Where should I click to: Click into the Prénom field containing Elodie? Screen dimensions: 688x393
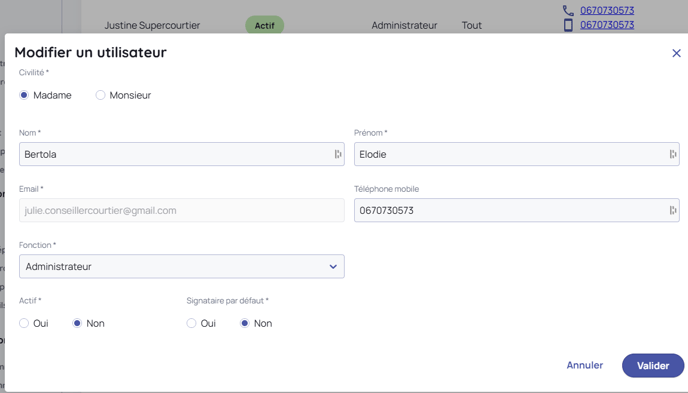coord(517,154)
